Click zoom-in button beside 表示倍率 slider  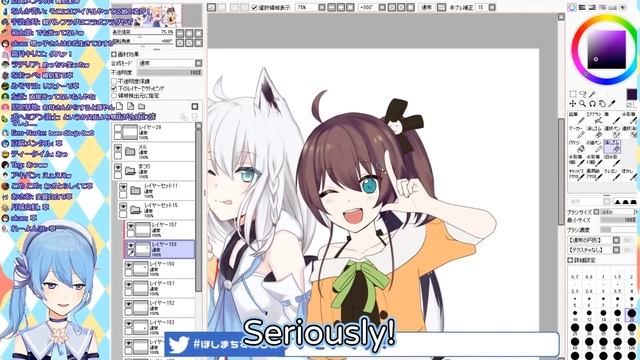[x=189, y=33]
